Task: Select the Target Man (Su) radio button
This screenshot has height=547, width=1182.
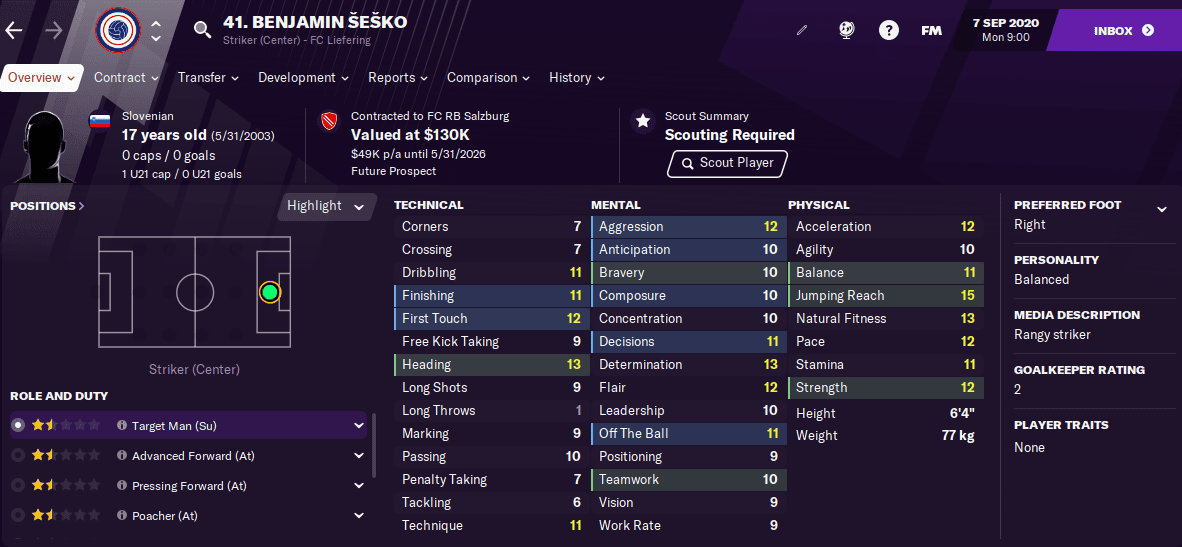Action: point(17,426)
